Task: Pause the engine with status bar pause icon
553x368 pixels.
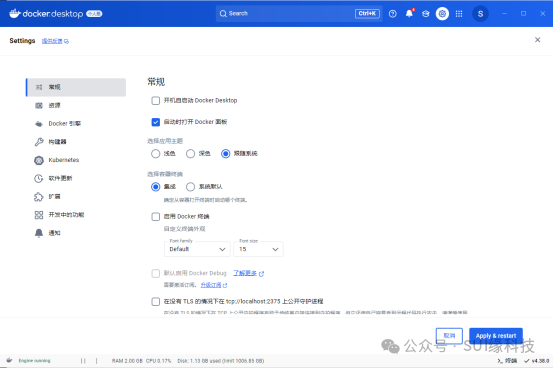Action: [83, 361]
